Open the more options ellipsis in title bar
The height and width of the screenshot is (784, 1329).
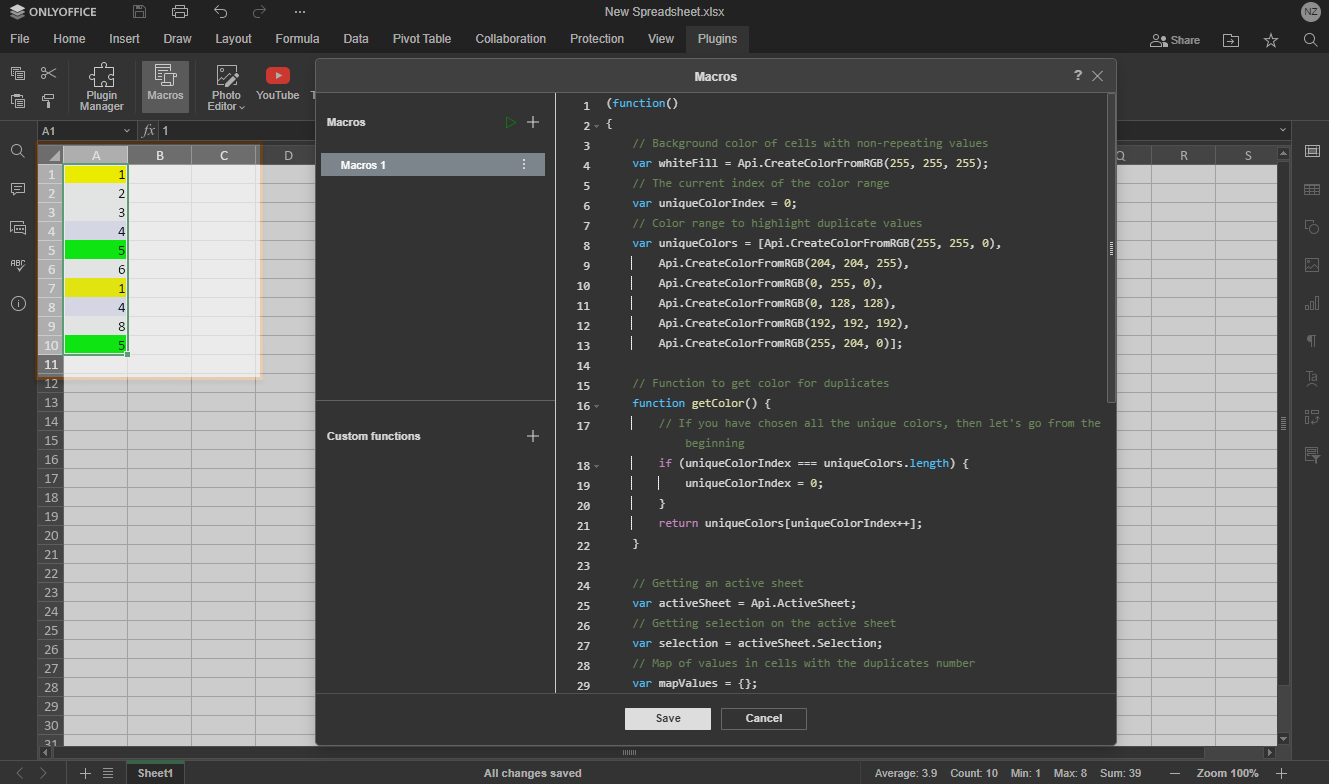300,12
